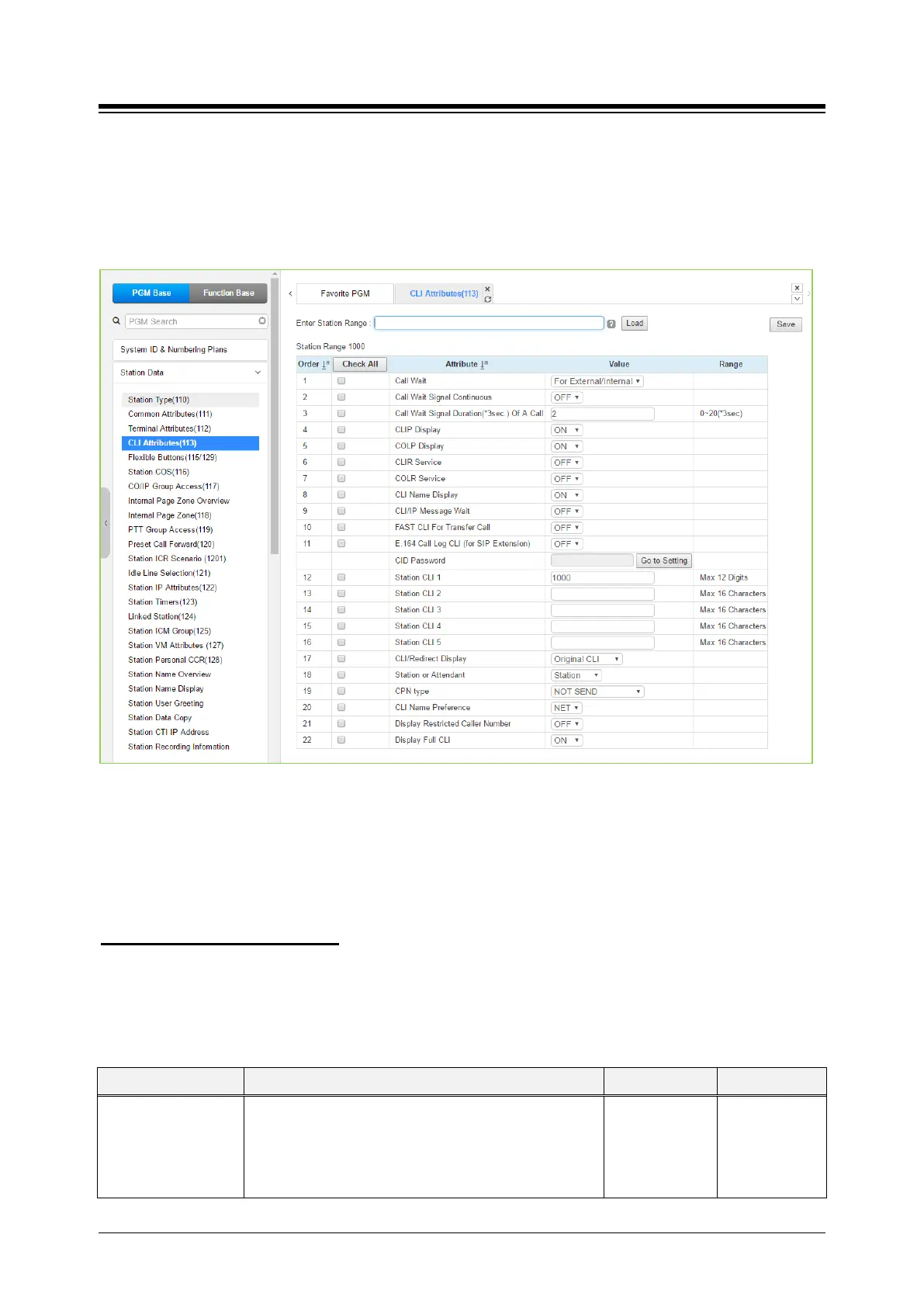Open Station Timers(123) item
Image resolution: width=924 pixels, height=1307 pixels.
[162, 602]
